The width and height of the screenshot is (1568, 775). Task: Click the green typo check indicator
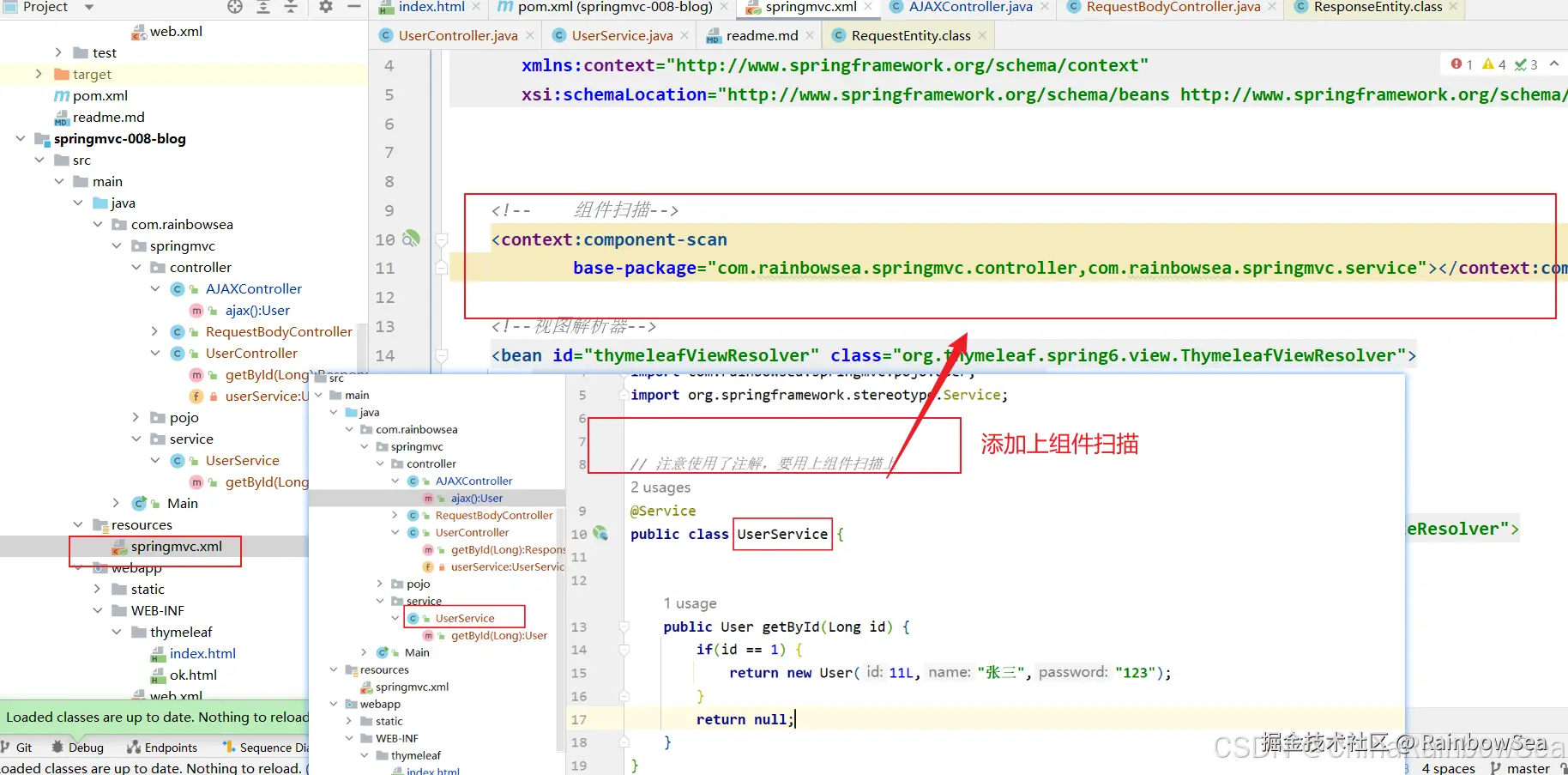(1526, 64)
